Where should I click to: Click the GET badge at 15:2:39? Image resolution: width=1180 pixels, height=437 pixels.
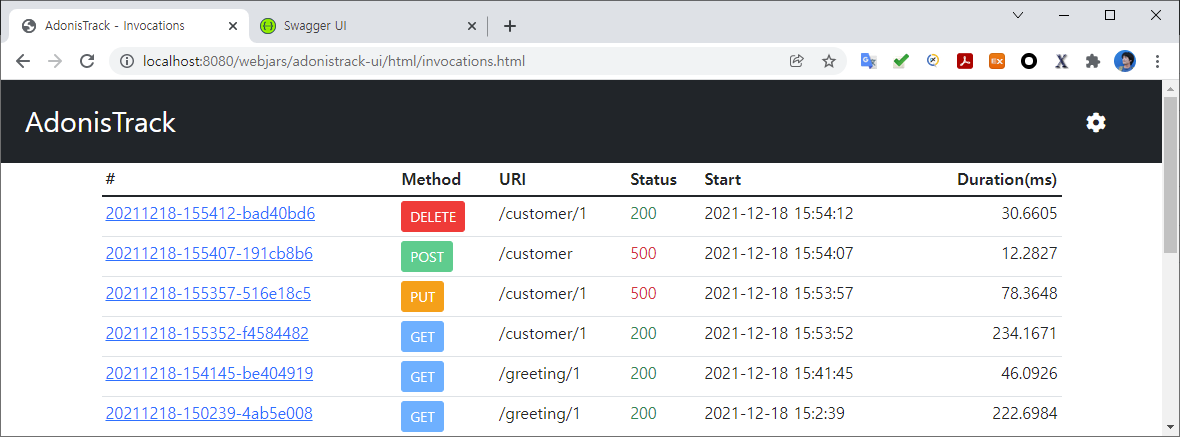(422, 416)
